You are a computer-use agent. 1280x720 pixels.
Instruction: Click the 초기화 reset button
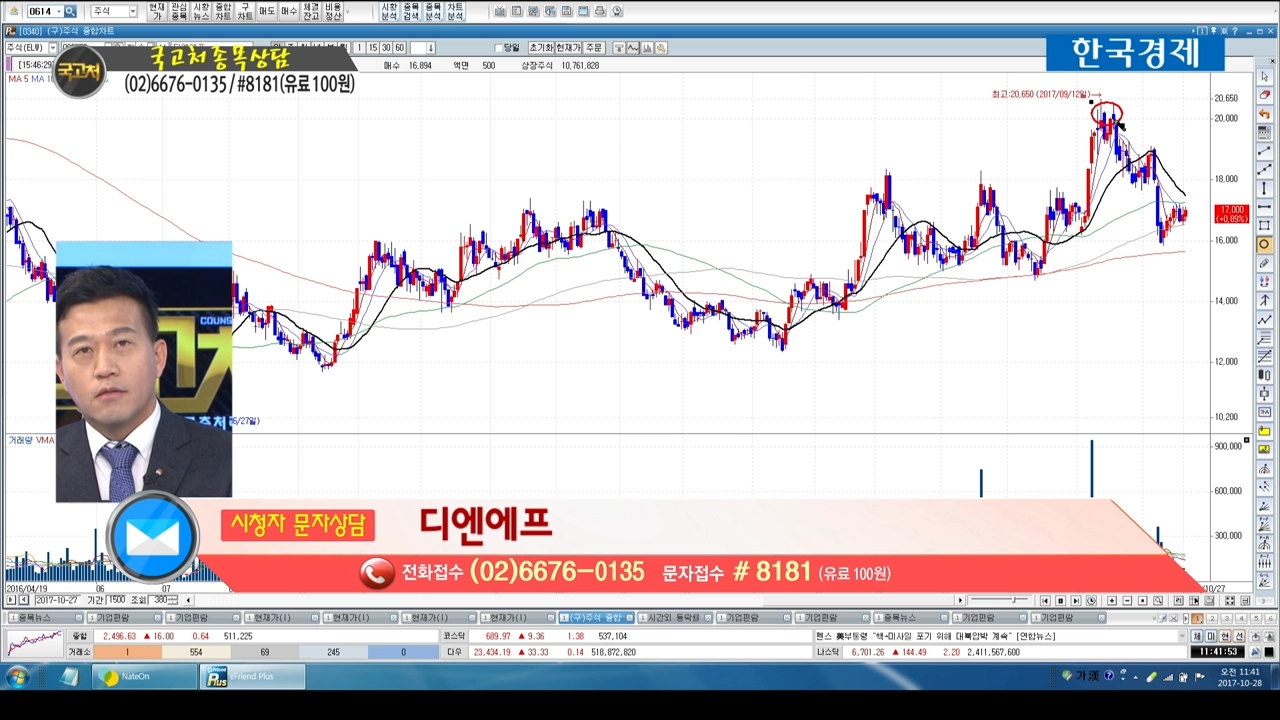(x=540, y=48)
